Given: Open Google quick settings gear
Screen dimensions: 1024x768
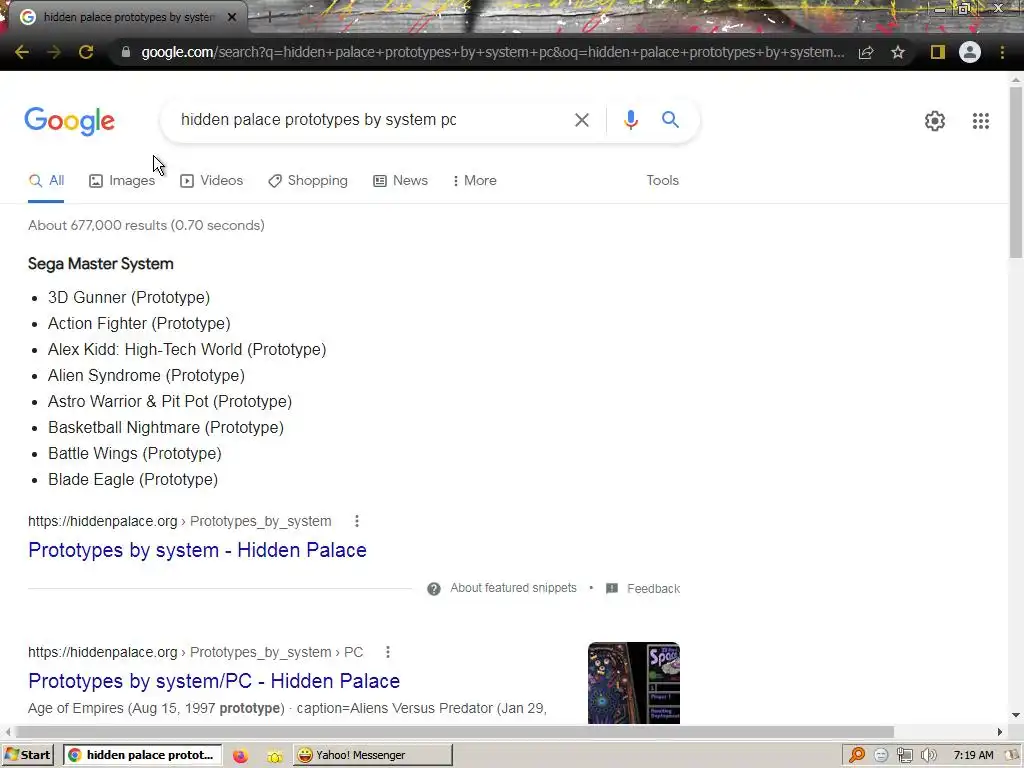Looking at the screenshot, I should (935, 121).
